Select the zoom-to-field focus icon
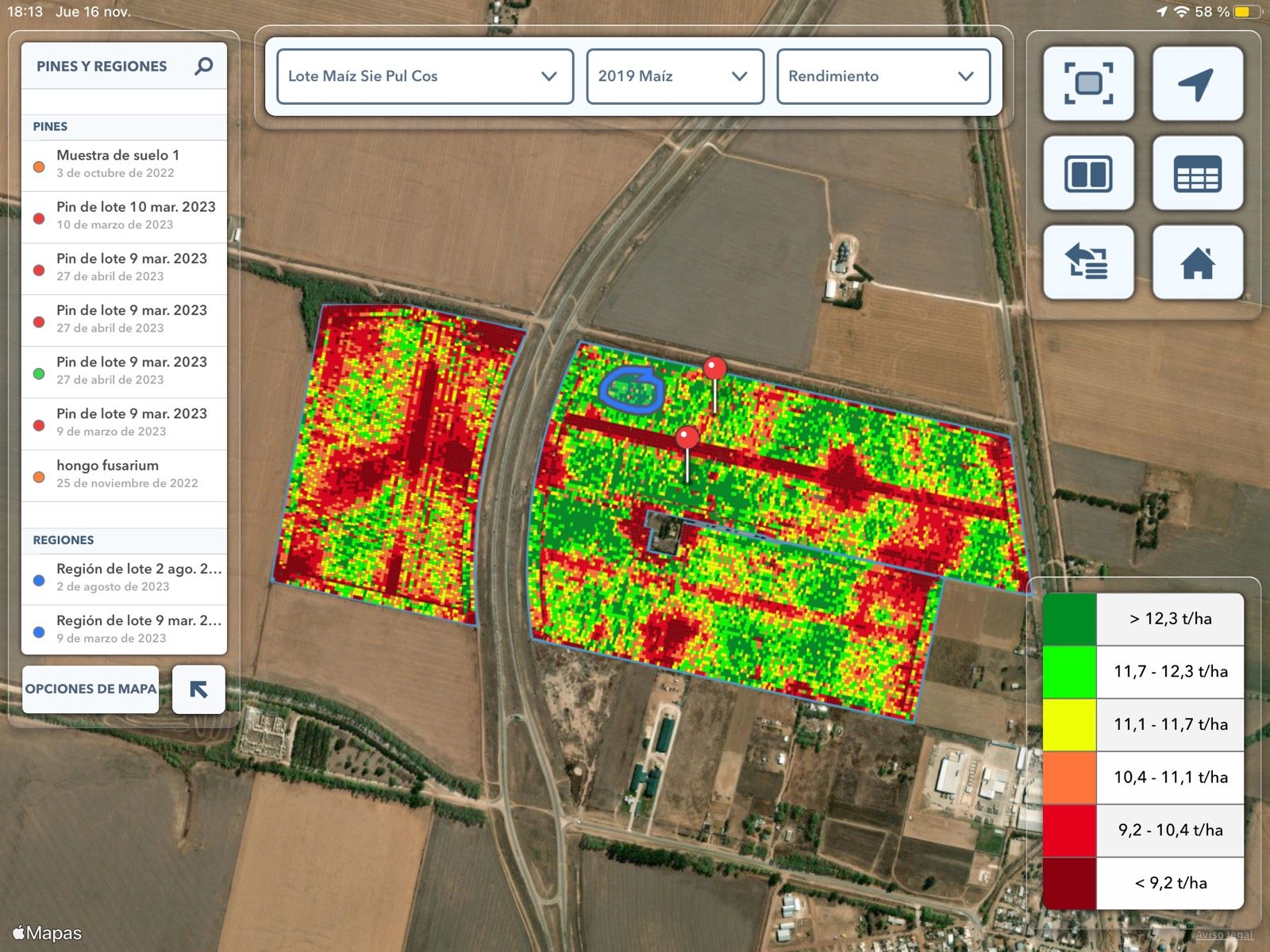Viewport: 1270px width, 952px height. click(1088, 83)
